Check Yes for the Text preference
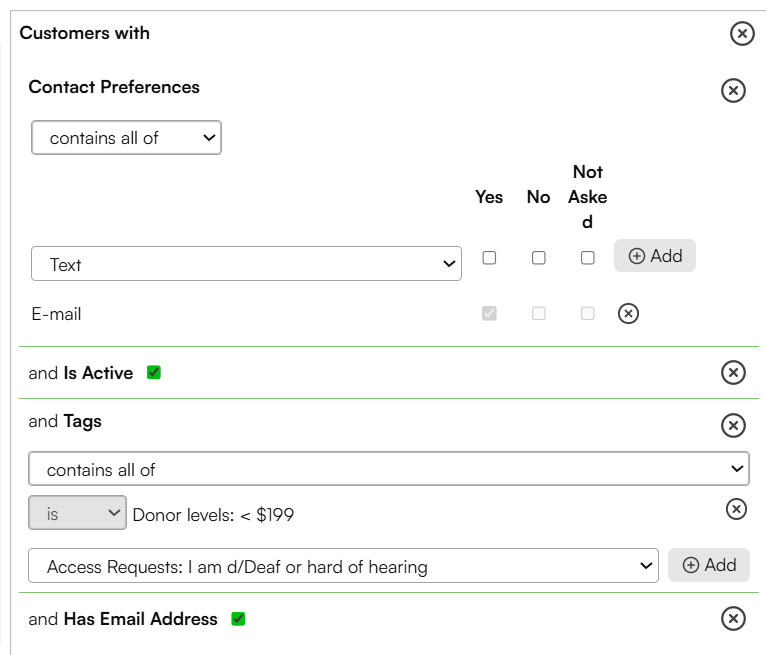Image resolution: width=766 pixels, height=655 pixels. (x=489, y=257)
